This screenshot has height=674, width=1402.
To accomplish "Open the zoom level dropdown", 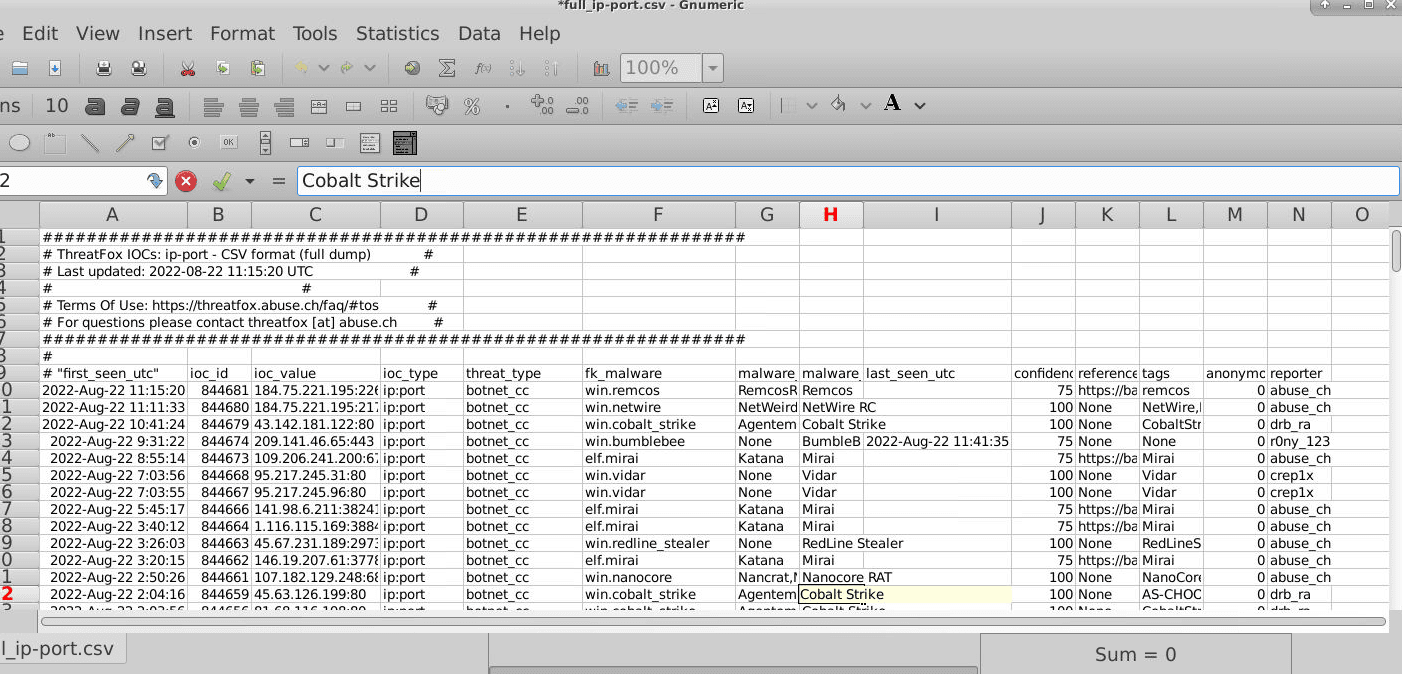I will click(x=712, y=68).
